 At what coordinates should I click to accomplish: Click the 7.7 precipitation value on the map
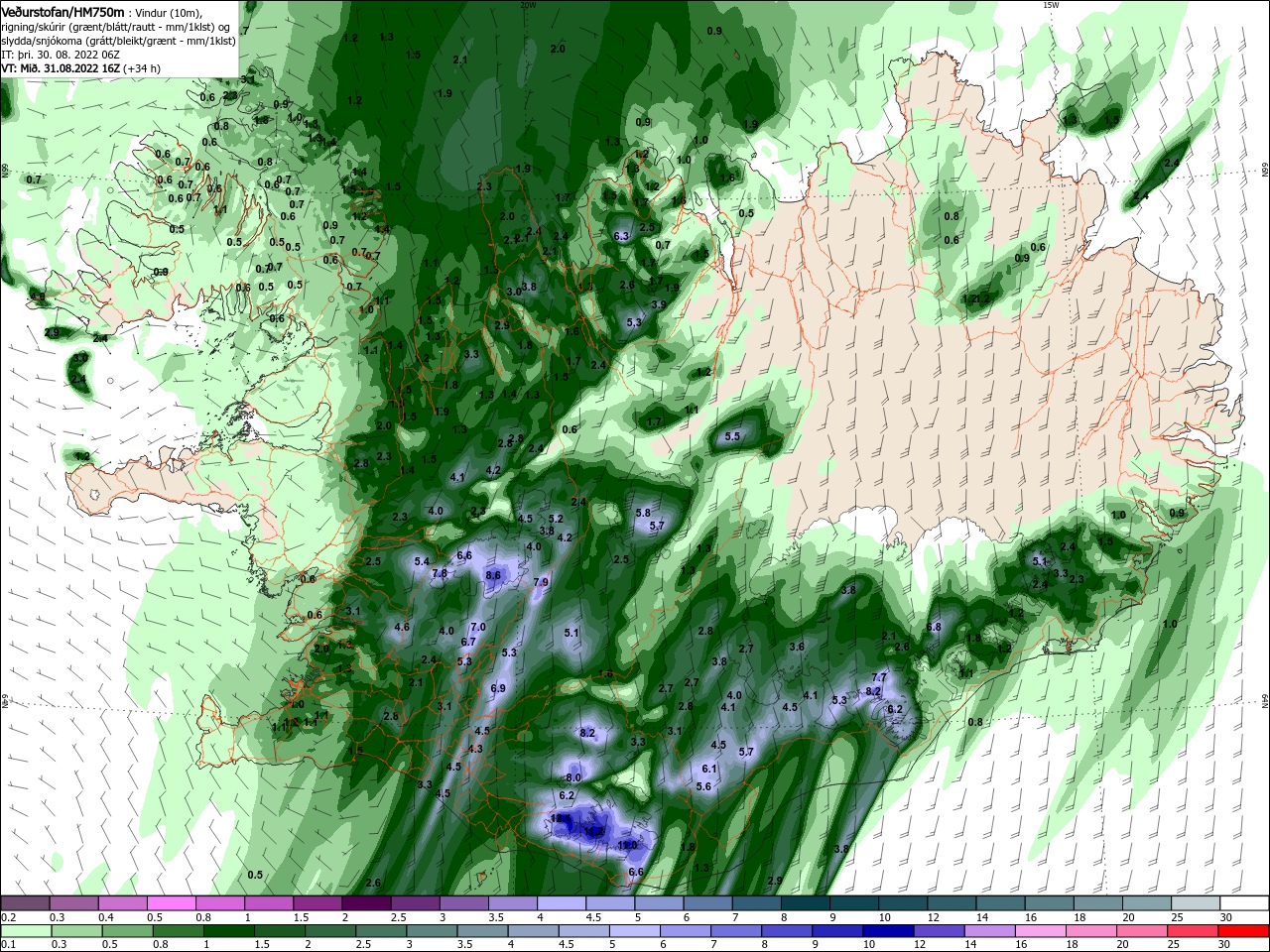(878, 677)
